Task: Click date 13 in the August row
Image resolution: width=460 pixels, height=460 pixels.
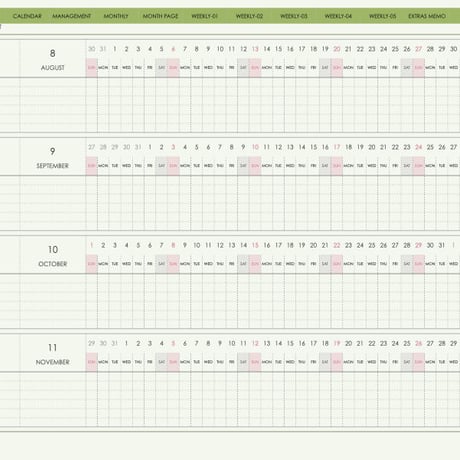Action: [x=255, y=49]
